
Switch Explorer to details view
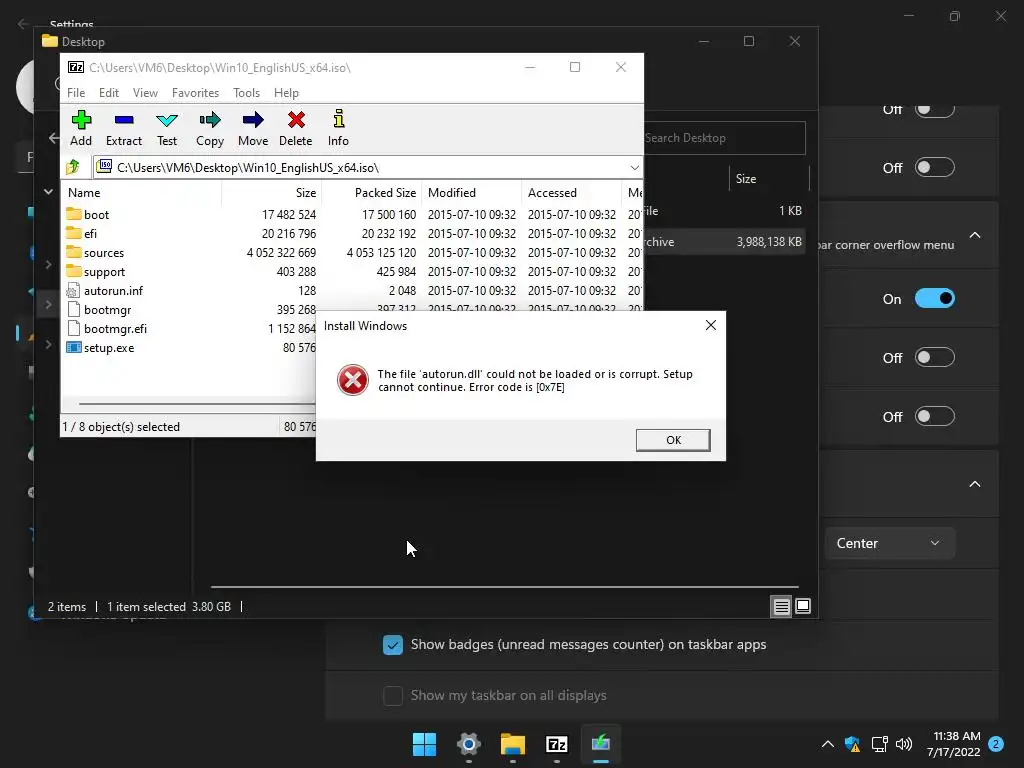(781, 607)
